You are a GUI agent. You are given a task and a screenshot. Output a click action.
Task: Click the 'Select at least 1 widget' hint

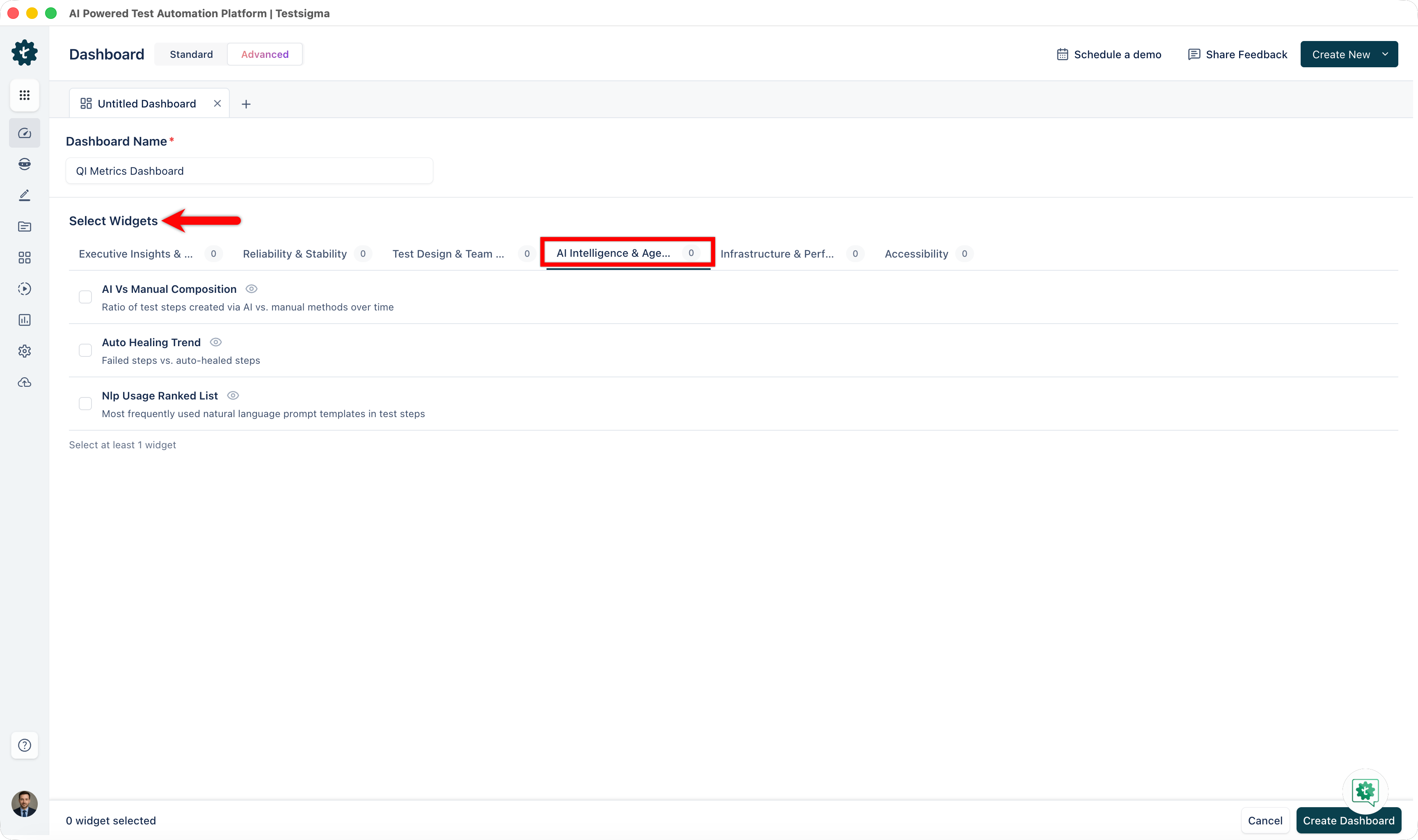[122, 445]
